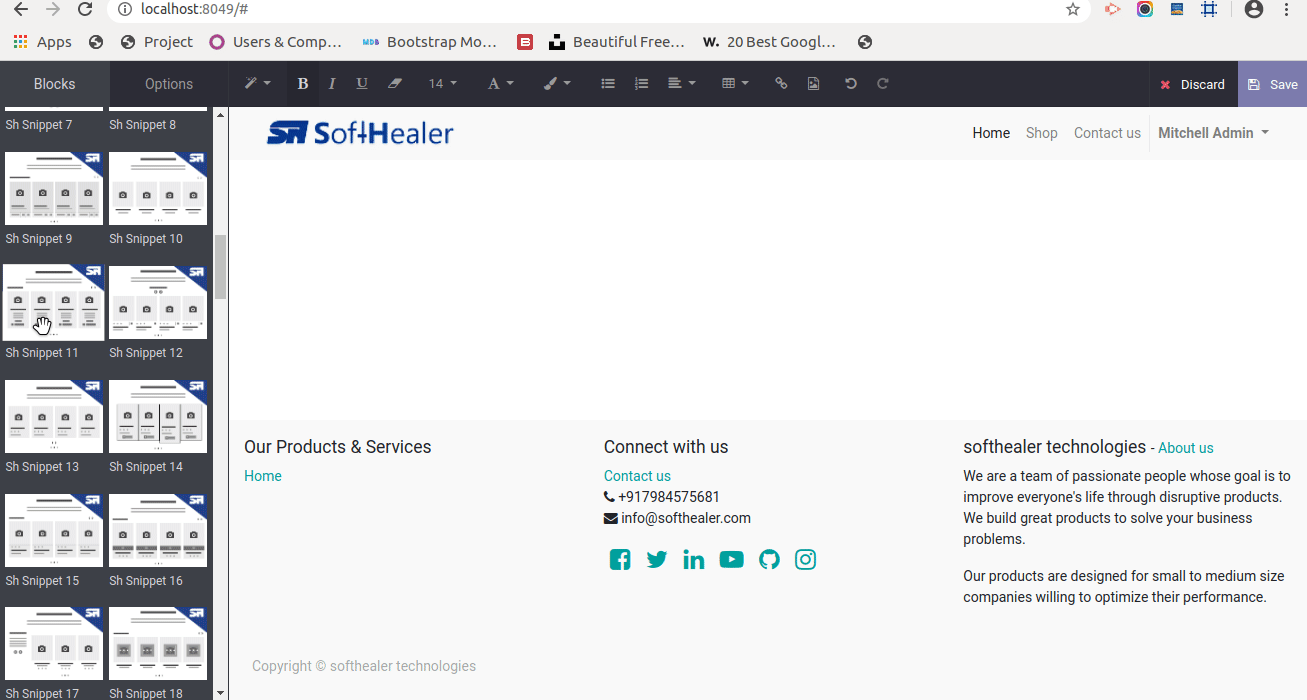The image size is (1307, 700).
Task: Select the Sh Snippet 9 thumbnail
Action: tap(54, 189)
